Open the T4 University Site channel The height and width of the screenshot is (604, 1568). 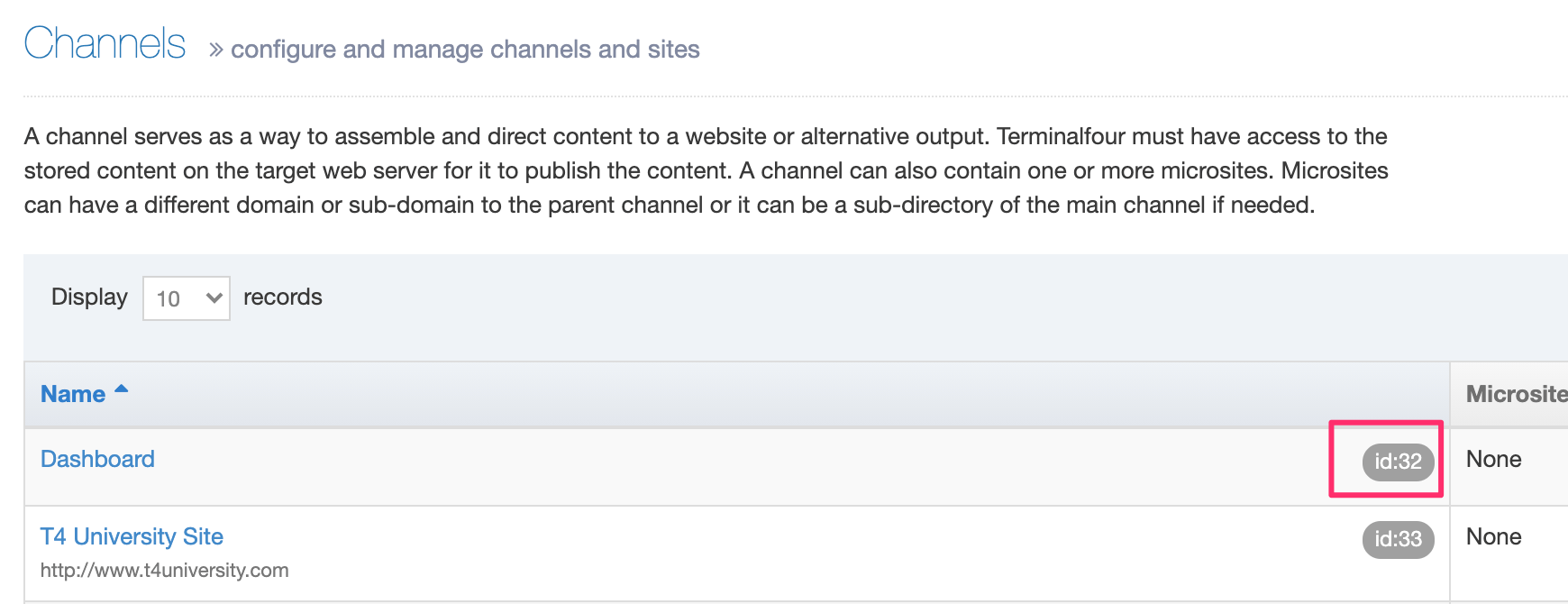[x=132, y=536]
